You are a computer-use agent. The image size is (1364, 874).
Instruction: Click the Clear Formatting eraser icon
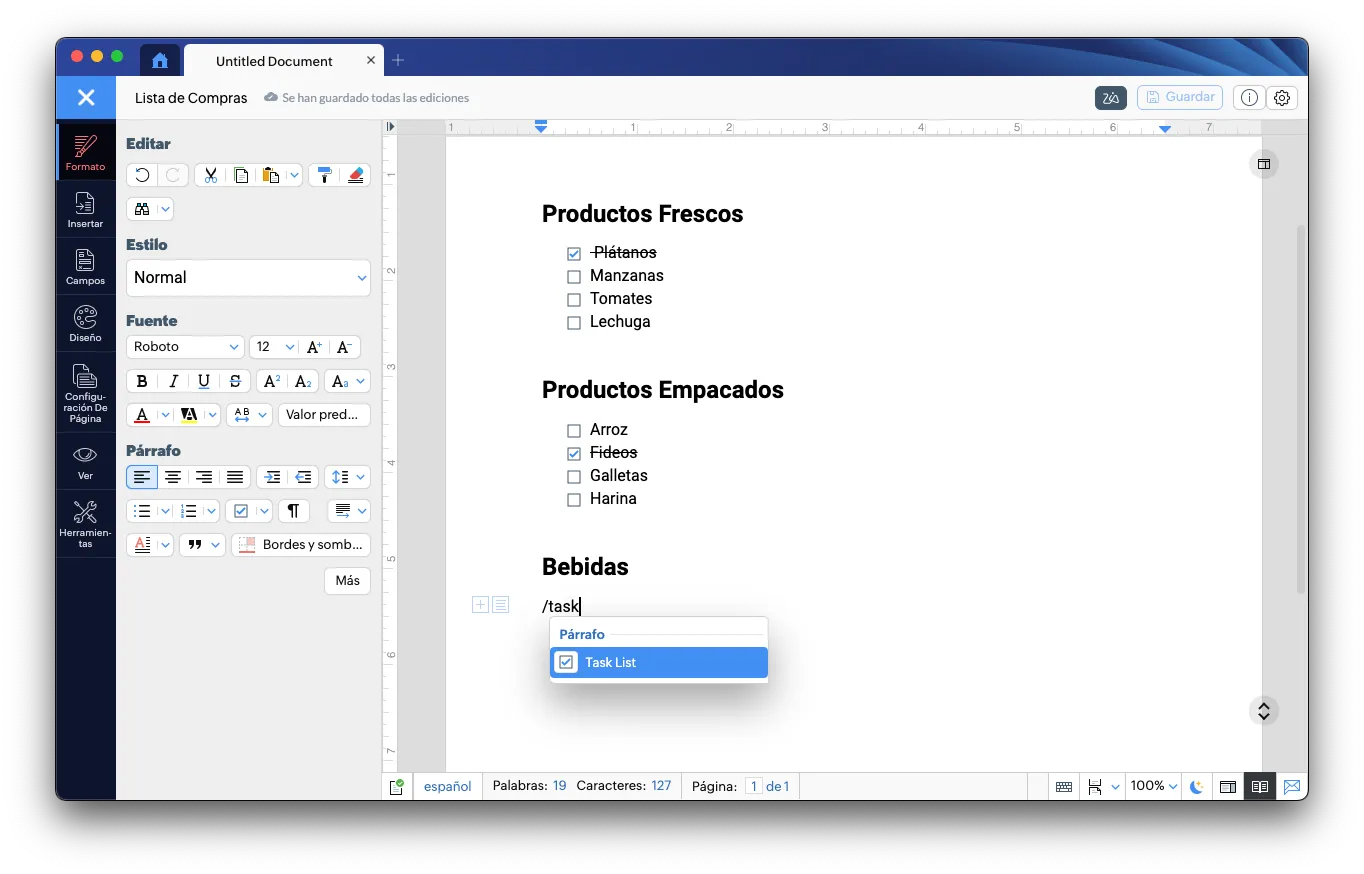(356, 175)
